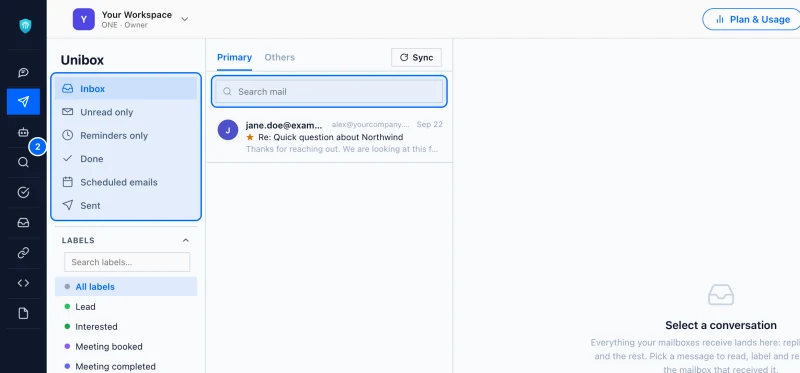Open the circled checkmark sidebar icon
Image resolution: width=800 pixels, height=373 pixels.
pyautogui.click(x=23, y=192)
